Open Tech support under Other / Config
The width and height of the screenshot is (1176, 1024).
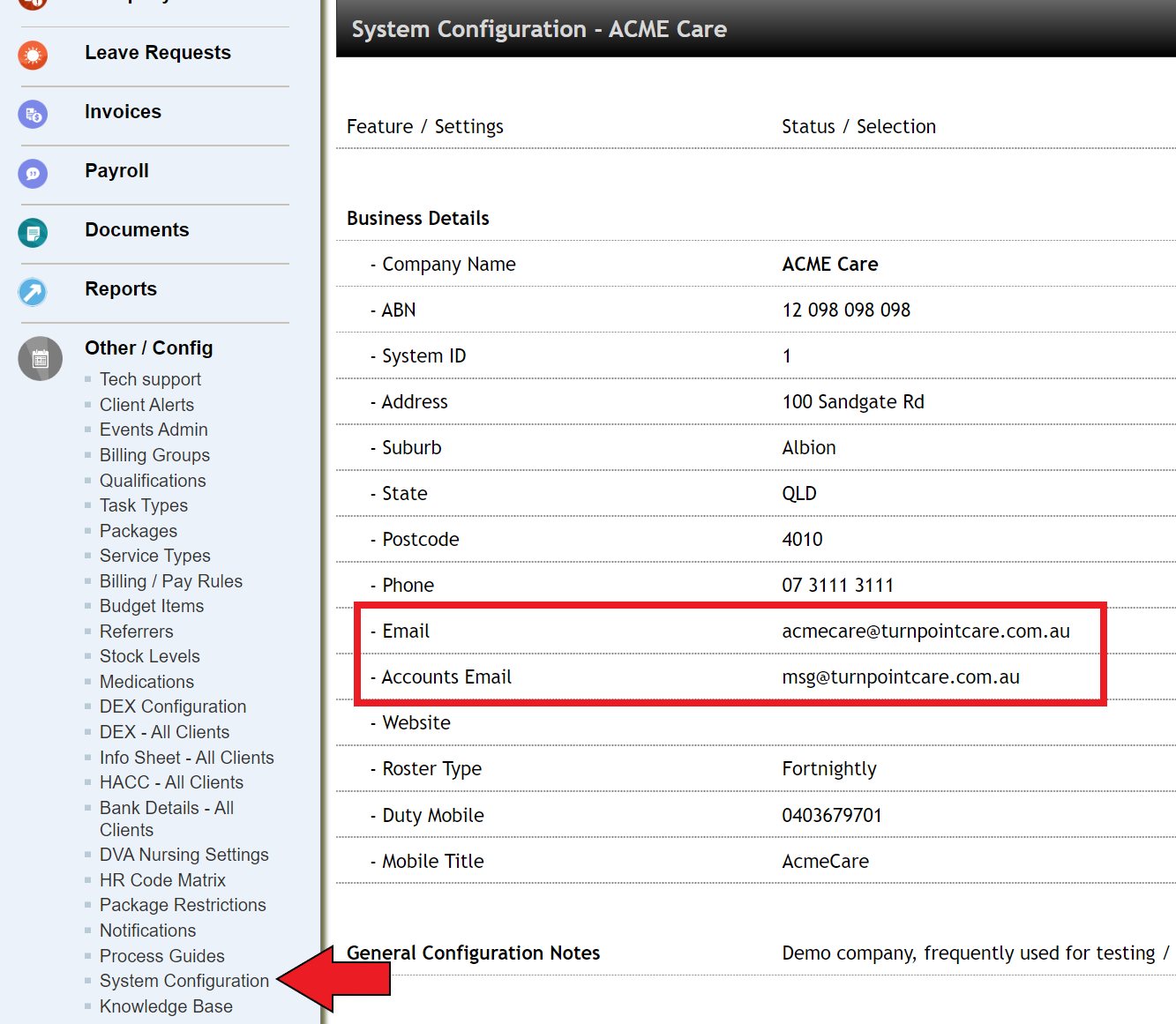click(x=150, y=379)
